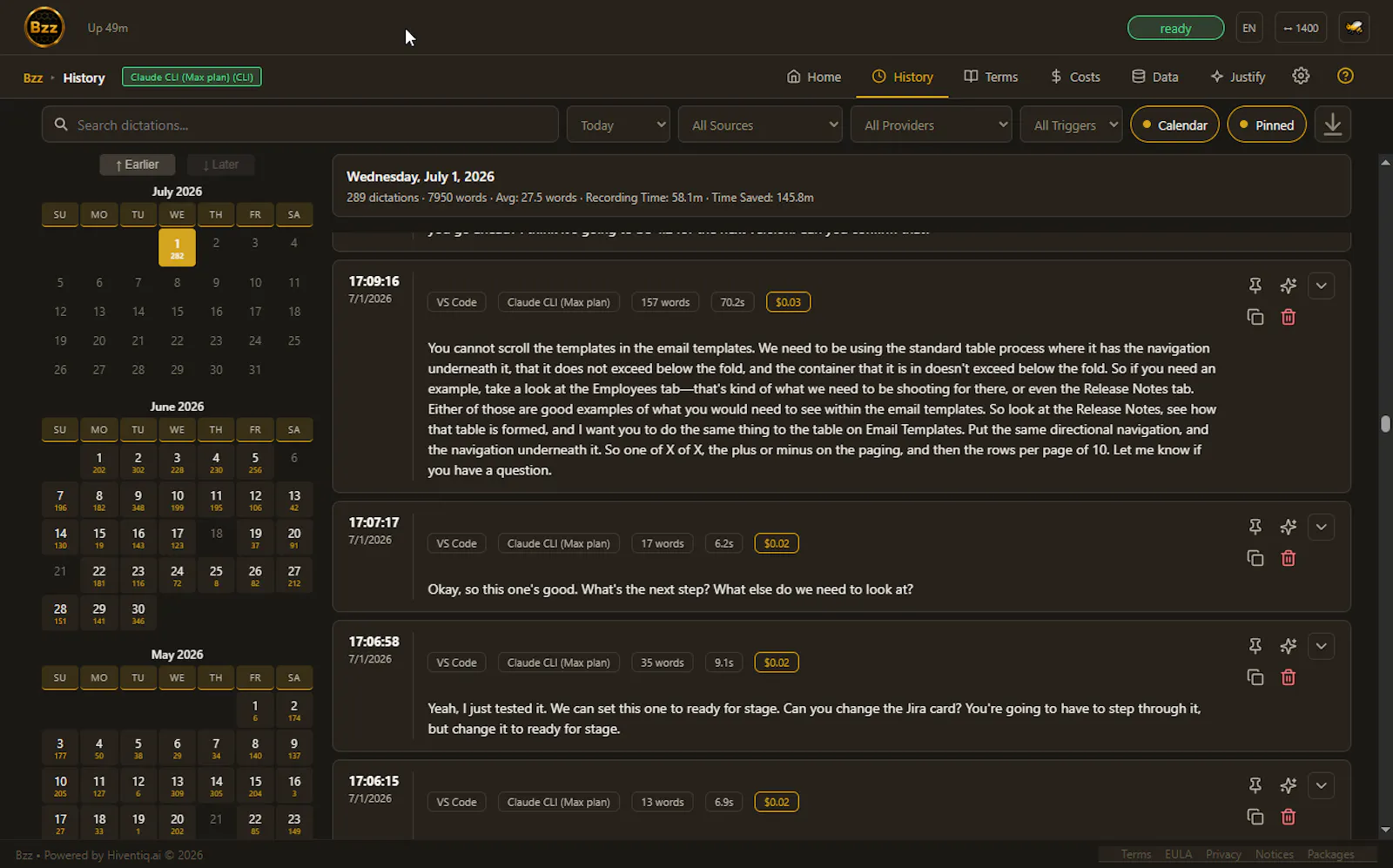Copy the 17:07:17 dictation text
The width and height of the screenshot is (1393, 868).
pyautogui.click(x=1255, y=559)
